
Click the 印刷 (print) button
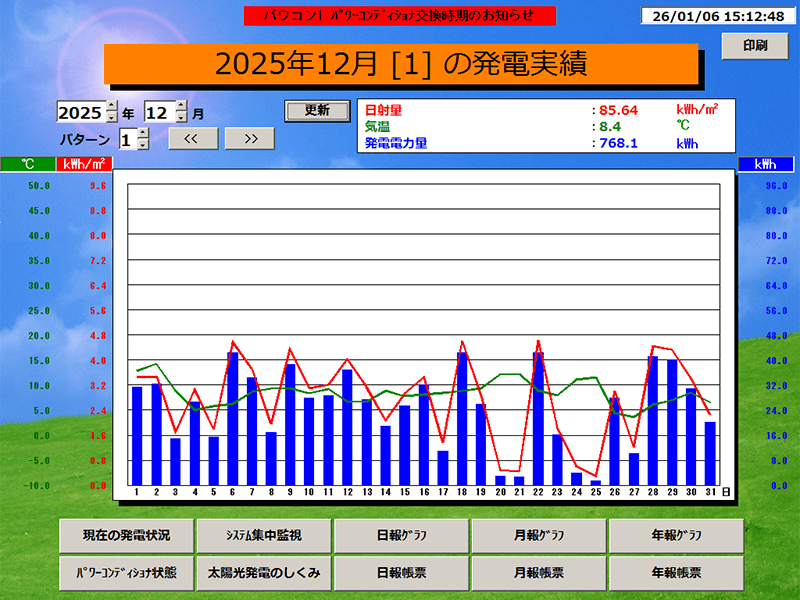coord(753,45)
